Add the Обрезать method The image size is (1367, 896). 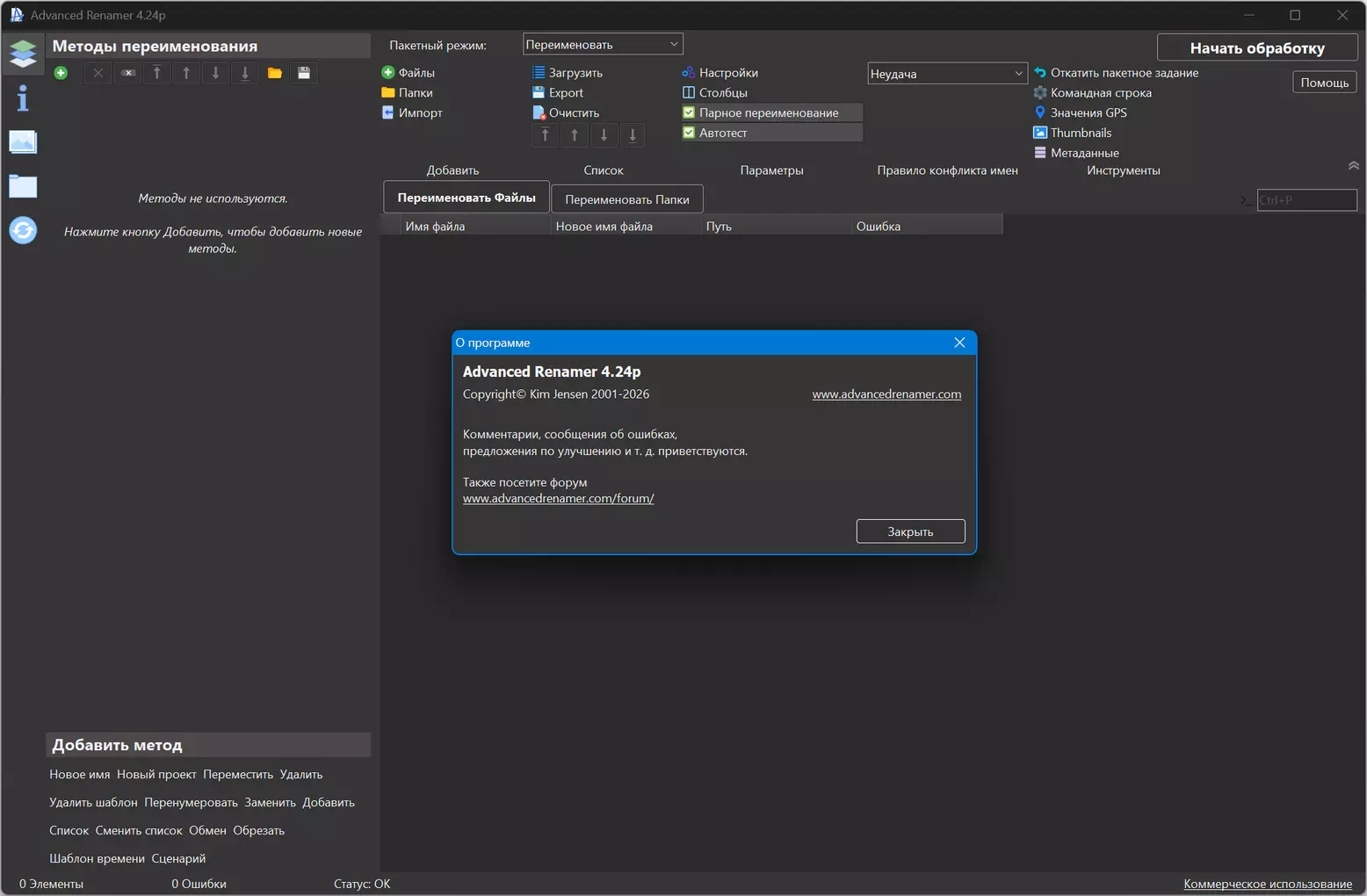[x=258, y=831]
